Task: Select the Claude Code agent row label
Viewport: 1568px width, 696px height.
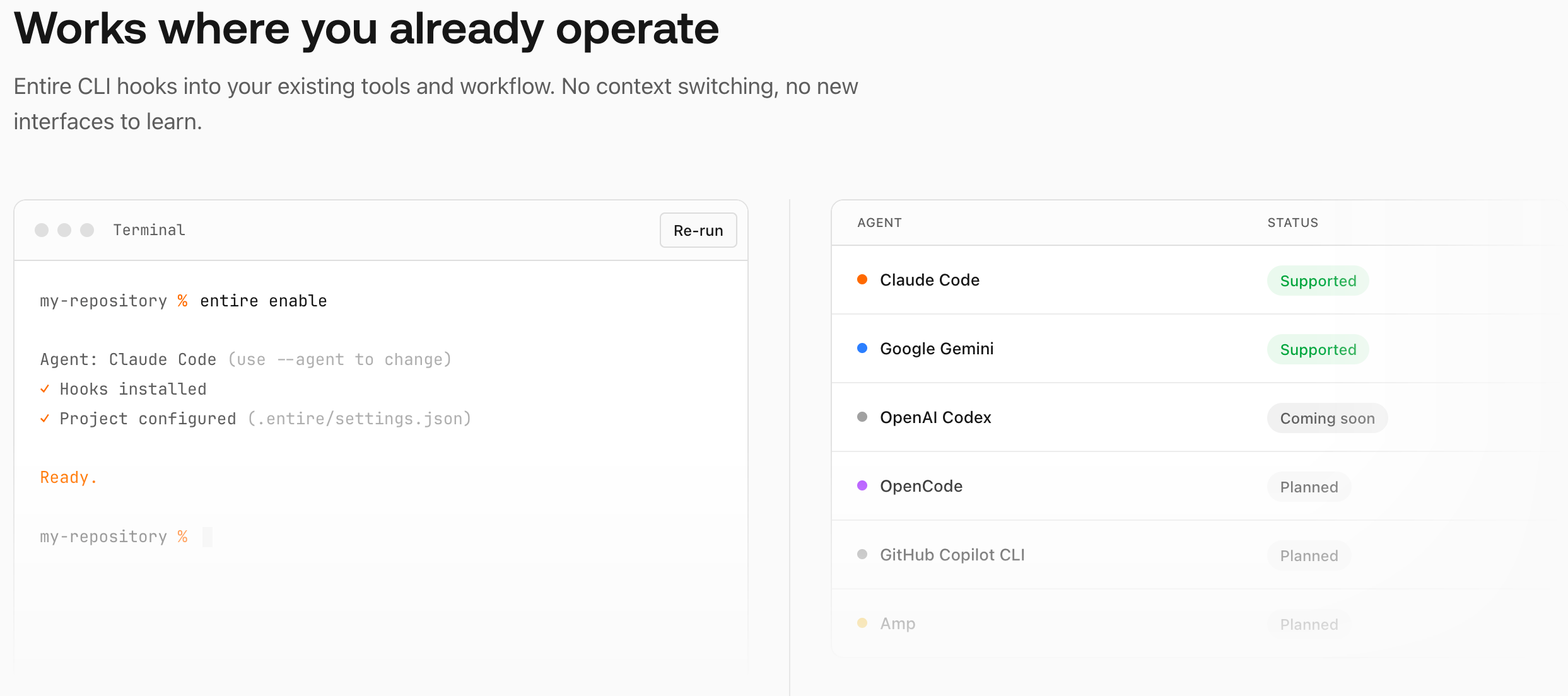Action: (x=929, y=280)
